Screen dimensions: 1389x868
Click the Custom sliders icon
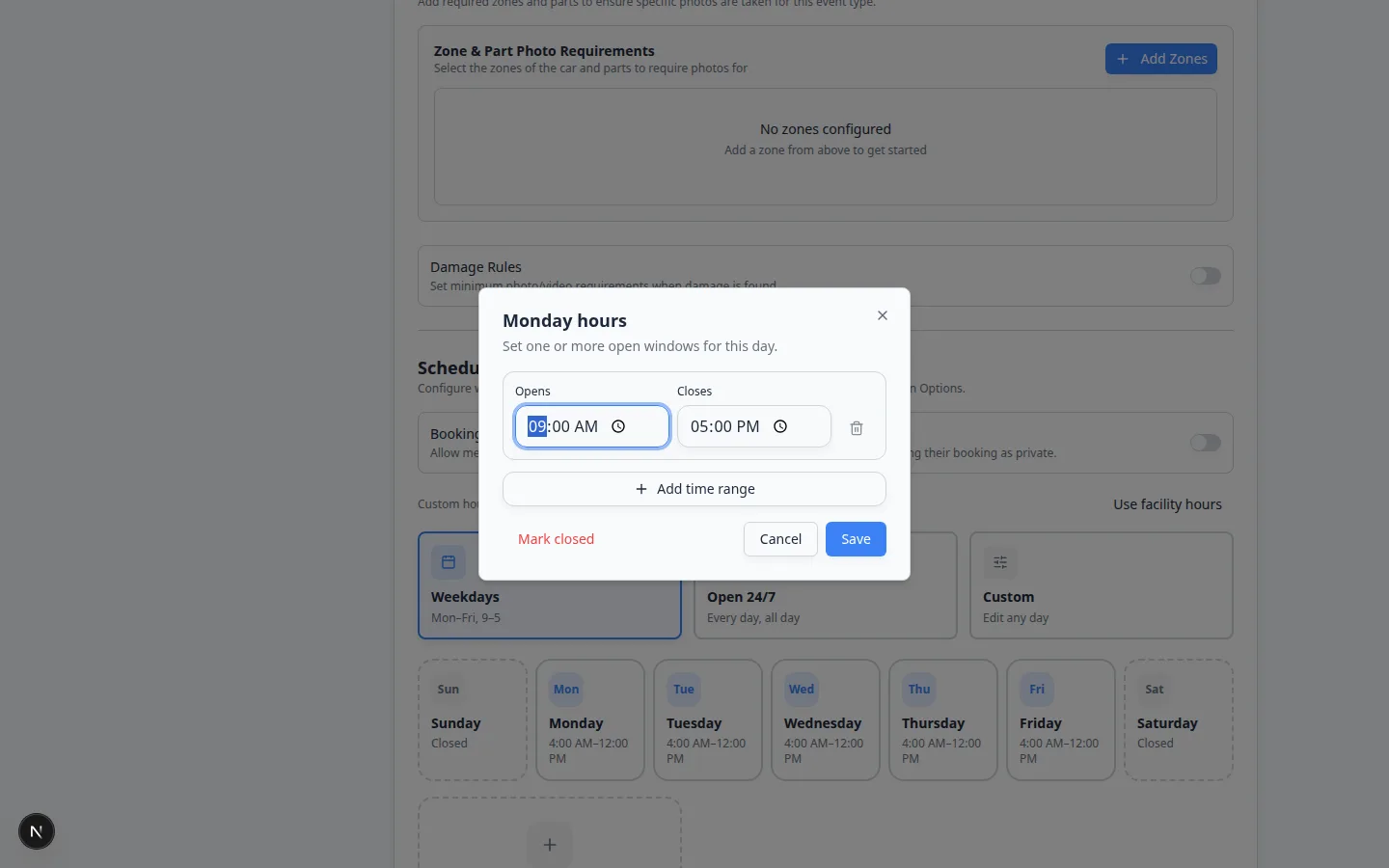point(1000,562)
